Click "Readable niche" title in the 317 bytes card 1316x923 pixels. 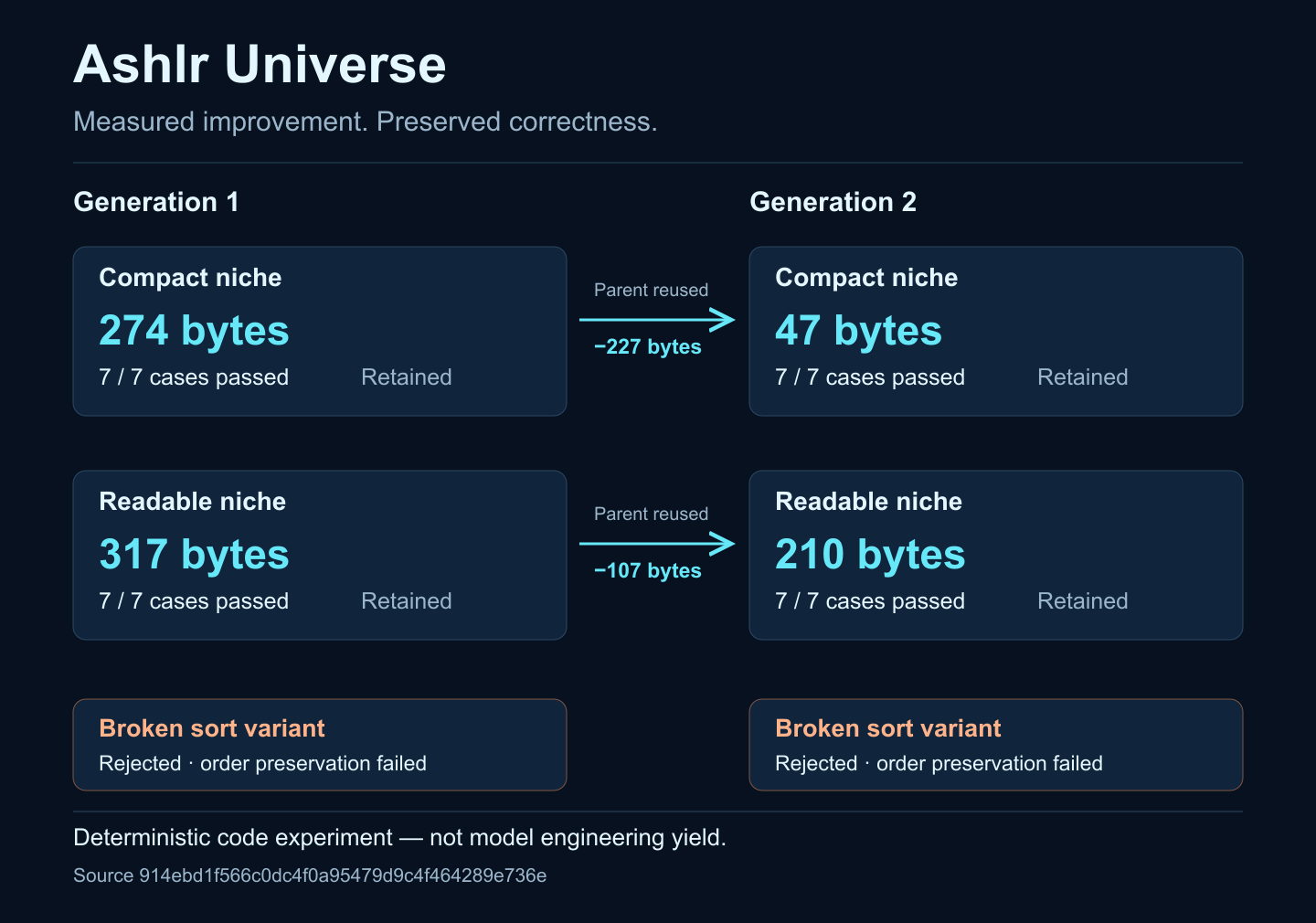[193, 502]
